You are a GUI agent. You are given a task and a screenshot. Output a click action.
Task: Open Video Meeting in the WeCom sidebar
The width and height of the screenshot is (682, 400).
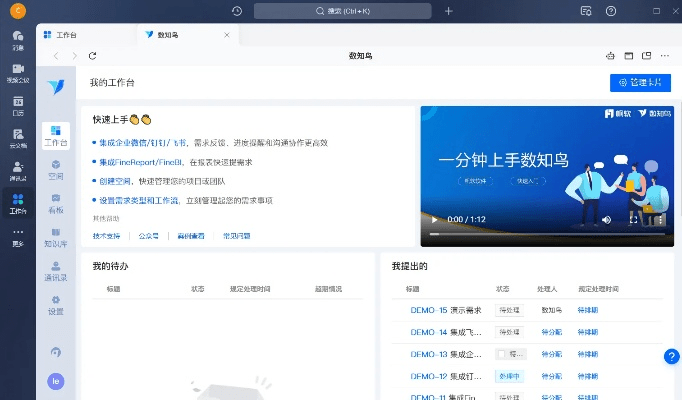click(18, 73)
